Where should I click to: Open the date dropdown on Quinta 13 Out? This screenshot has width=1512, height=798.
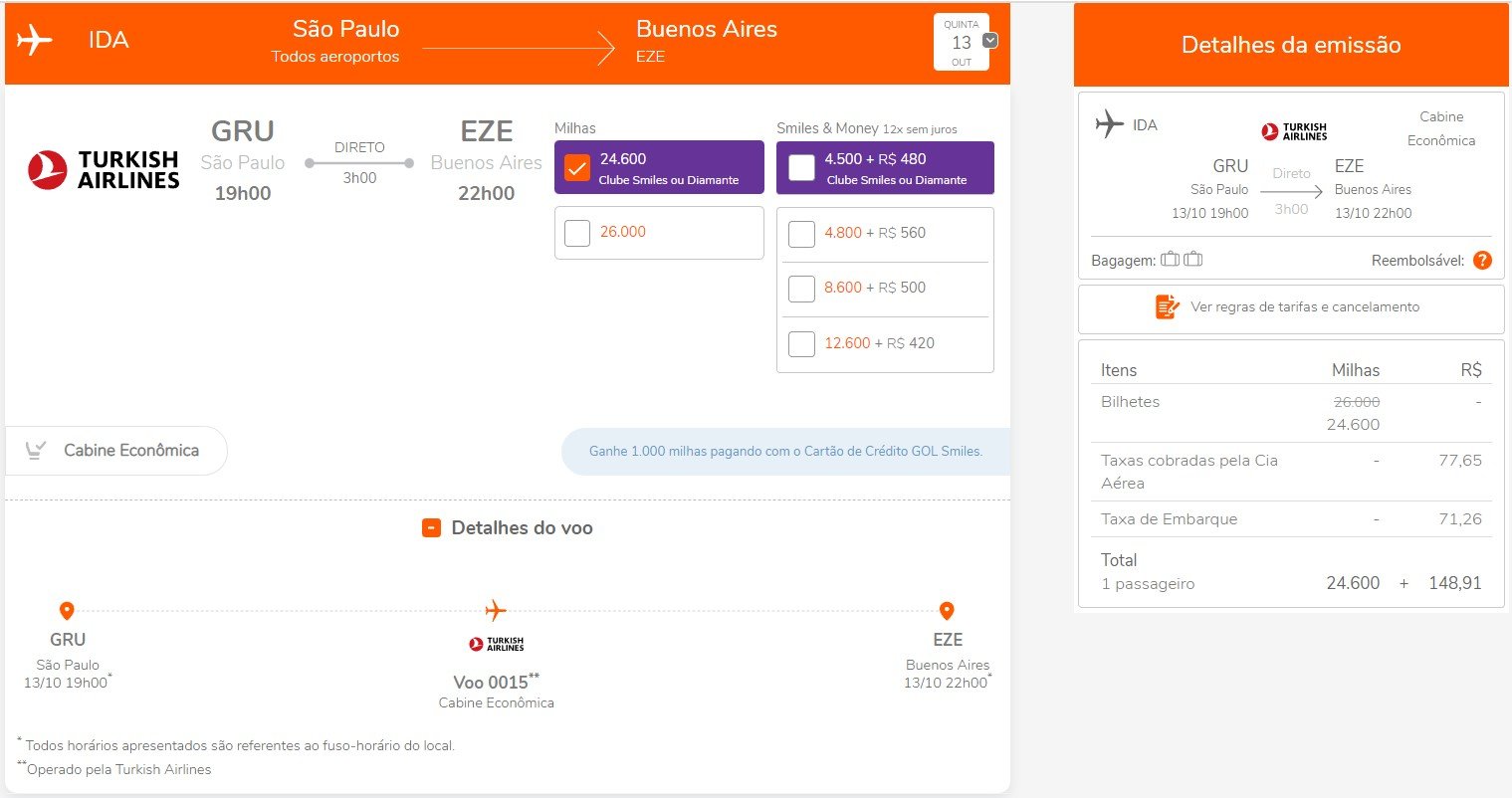[x=989, y=41]
